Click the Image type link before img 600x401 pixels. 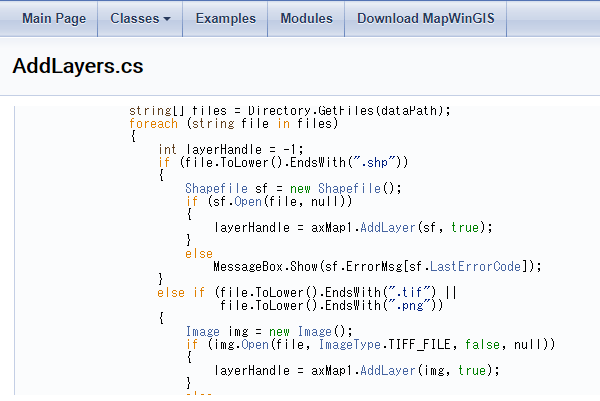click(x=202, y=331)
